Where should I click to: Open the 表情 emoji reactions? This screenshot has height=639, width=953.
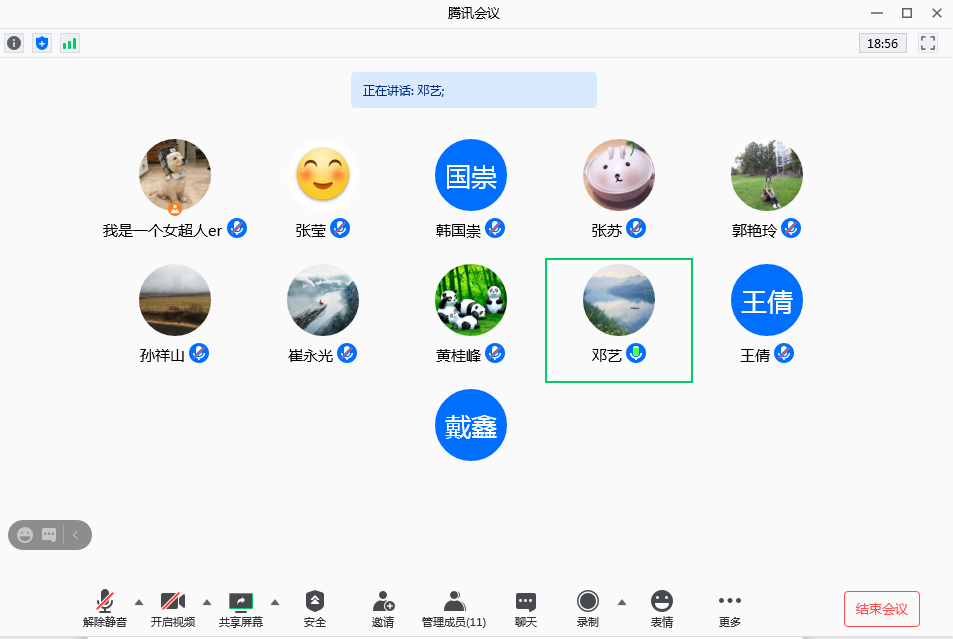[x=662, y=608]
